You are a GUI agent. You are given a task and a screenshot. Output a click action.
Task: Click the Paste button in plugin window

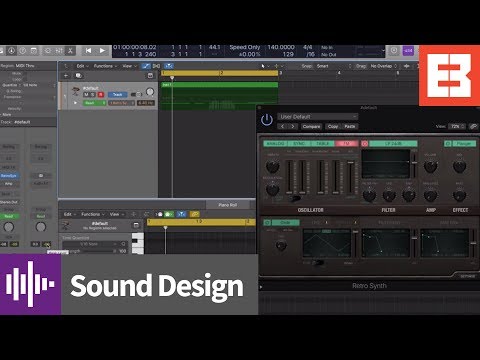(350, 126)
